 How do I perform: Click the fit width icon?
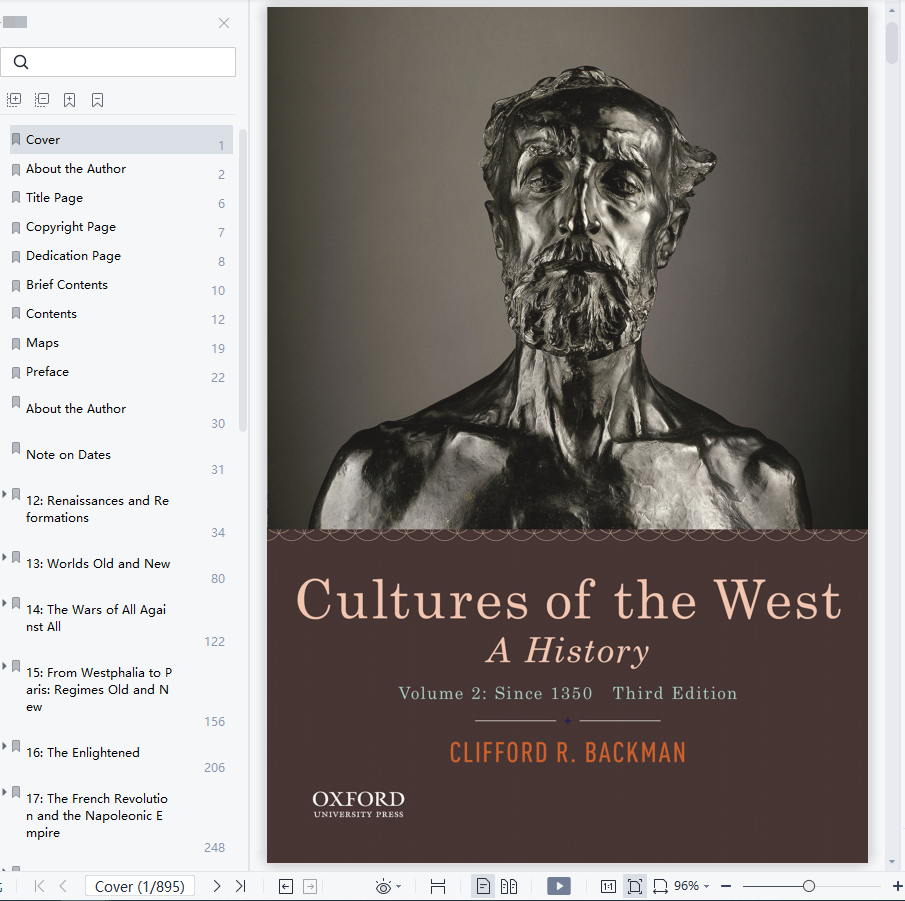[660, 886]
